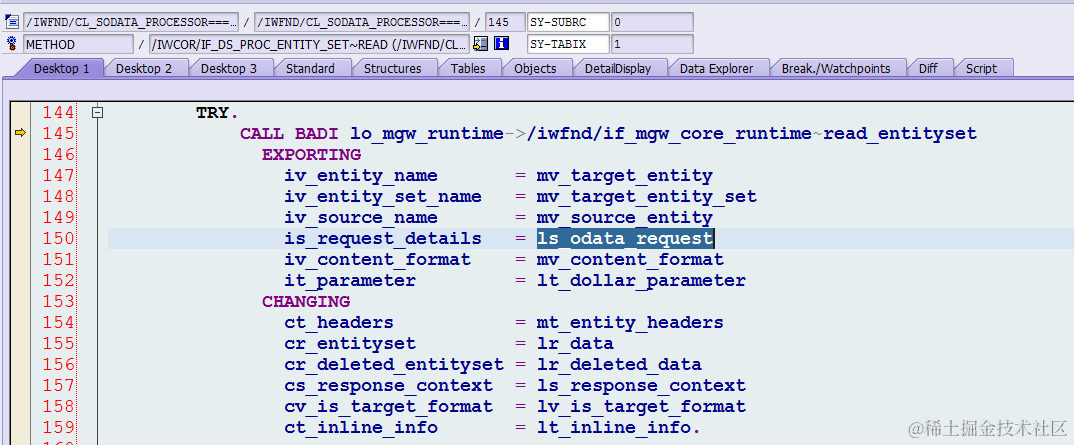This screenshot has height=445, width=1074.
Task: Click the blue information icon next to SY-TABIX
Action: pyautogui.click(x=501, y=44)
